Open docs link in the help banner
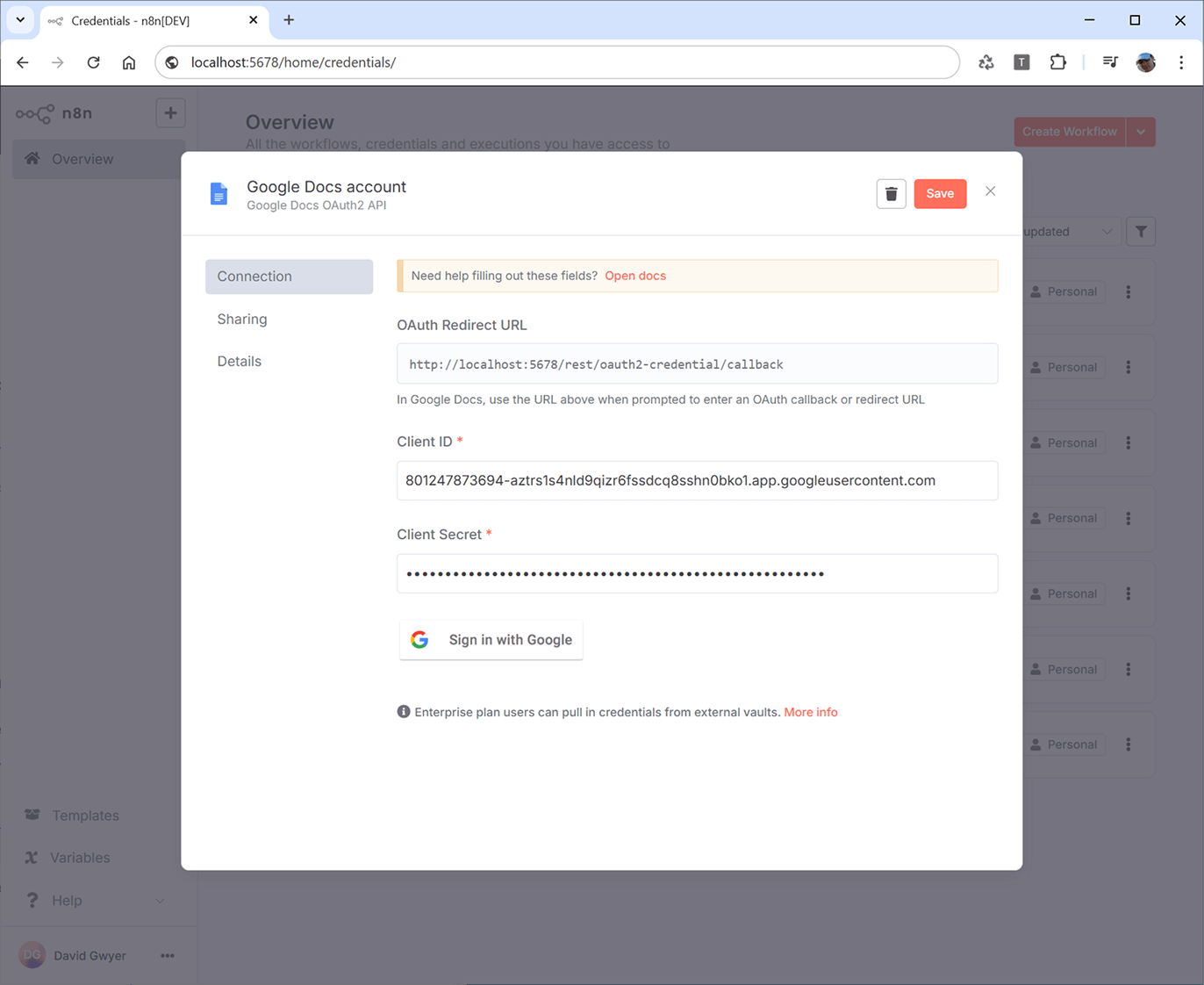The image size is (1204, 985). [635, 276]
